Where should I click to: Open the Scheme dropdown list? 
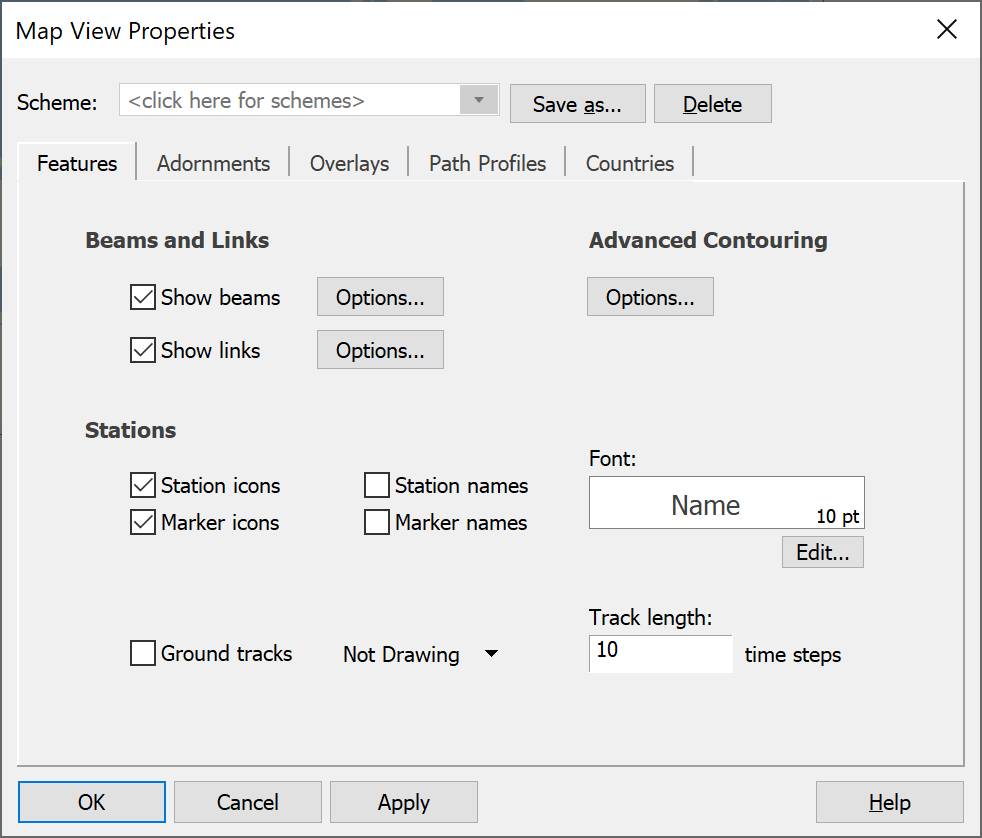478,100
